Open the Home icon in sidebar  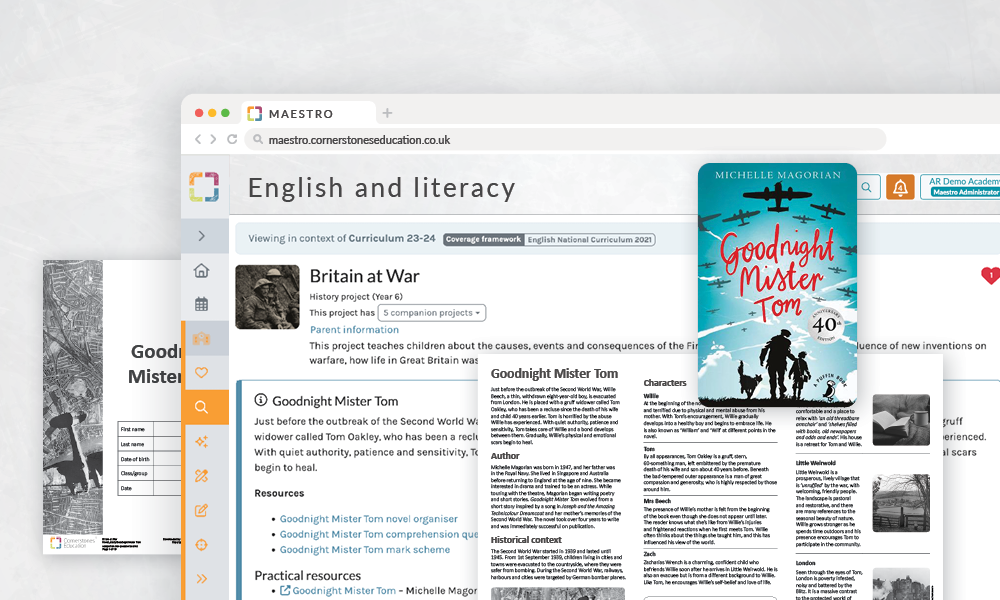point(201,271)
